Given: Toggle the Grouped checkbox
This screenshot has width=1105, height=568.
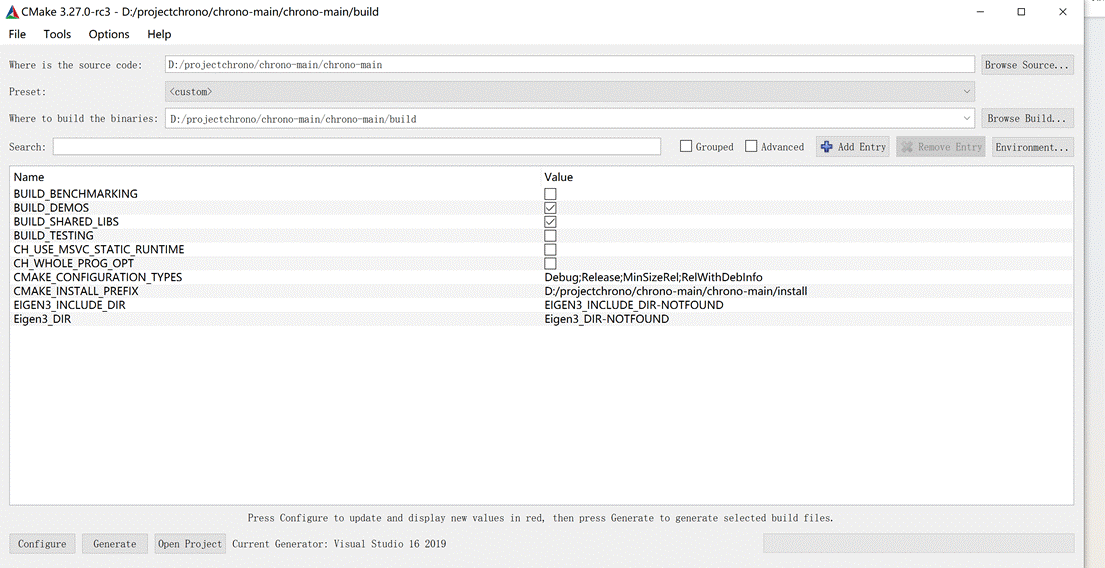Looking at the screenshot, I should 686,147.
